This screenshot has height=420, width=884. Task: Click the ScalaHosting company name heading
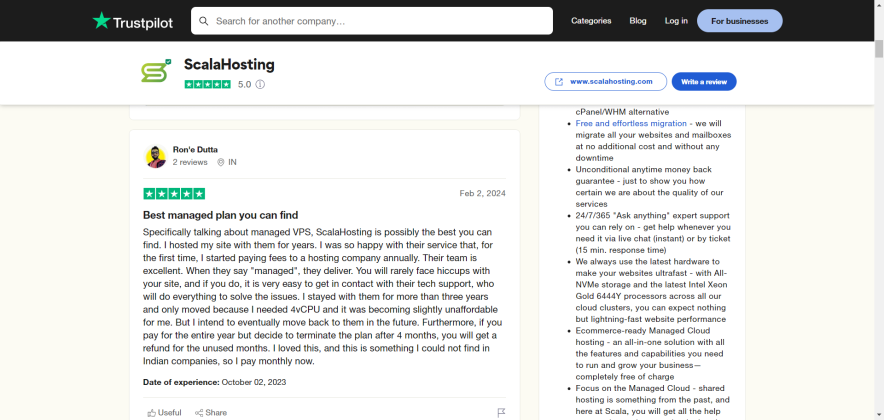point(229,65)
